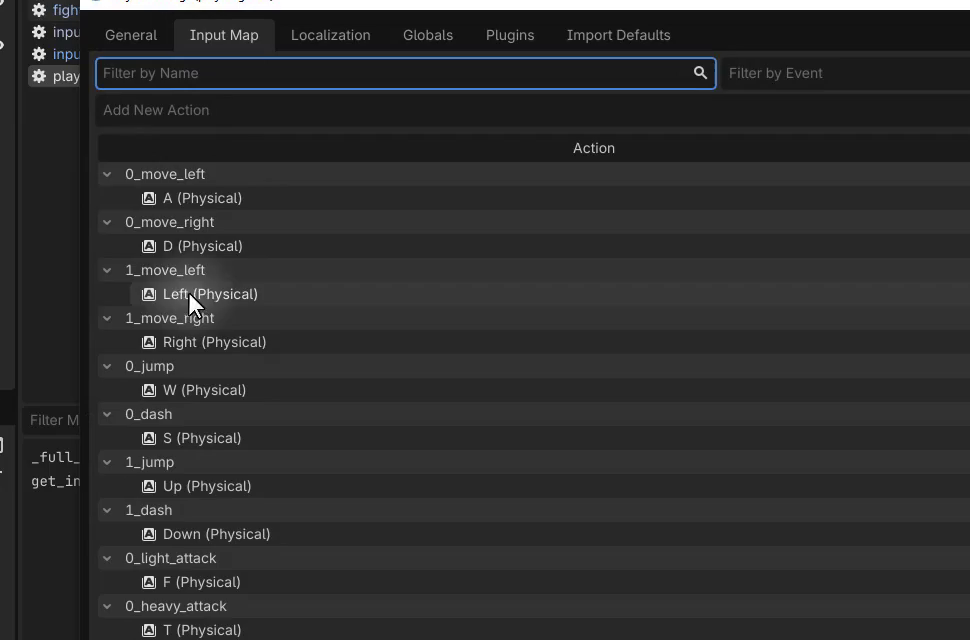Screen dimensions: 970x640
Task: Click the '_full_' method in script list
Action: [56, 458]
